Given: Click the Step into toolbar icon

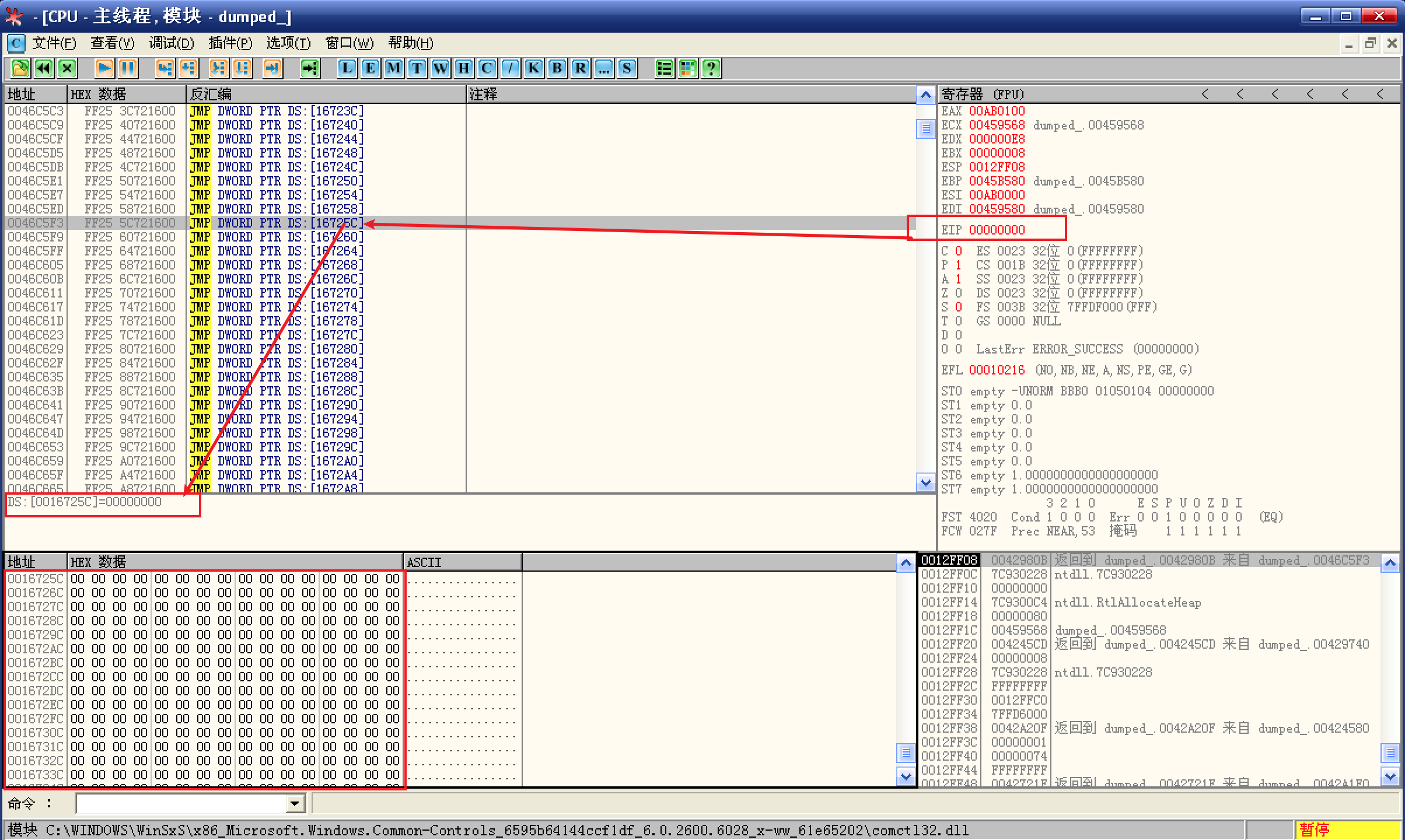Looking at the screenshot, I should (165, 68).
